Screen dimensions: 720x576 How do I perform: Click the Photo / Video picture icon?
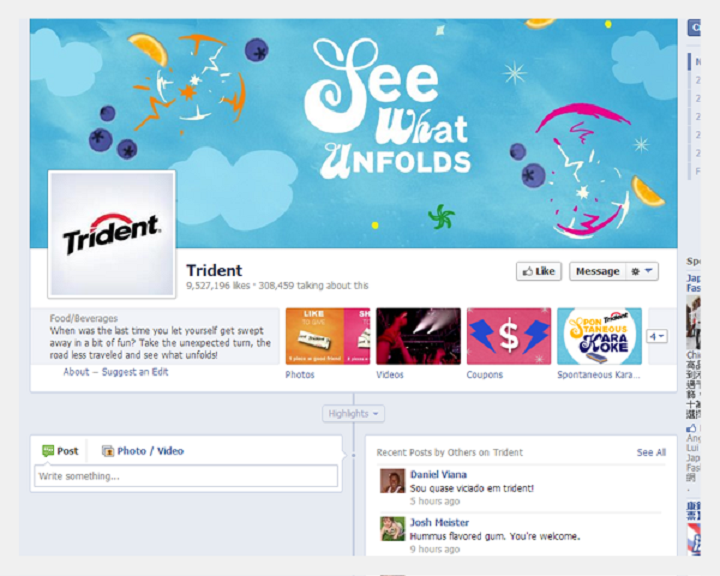107,451
